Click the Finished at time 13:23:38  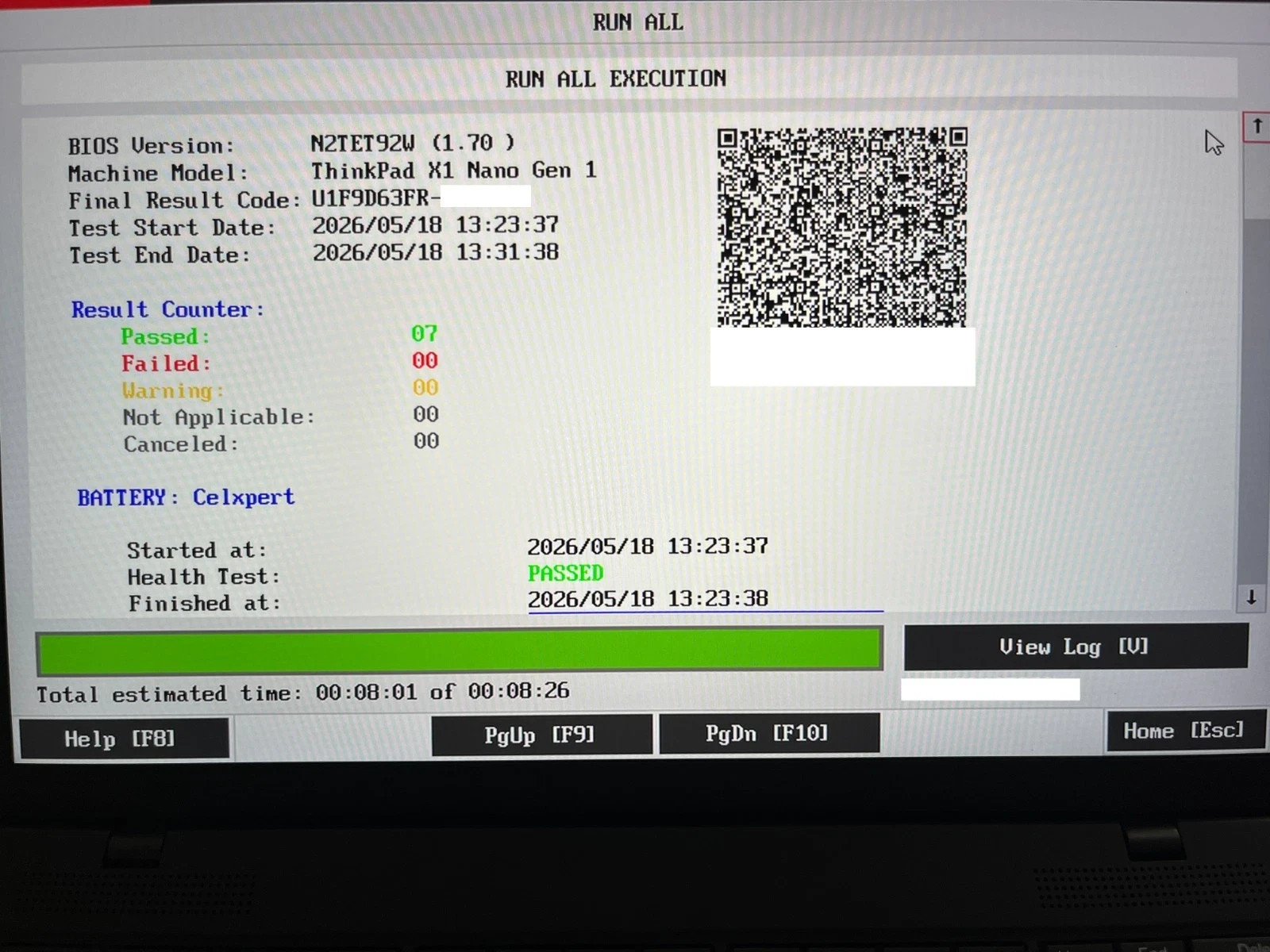click(718, 598)
